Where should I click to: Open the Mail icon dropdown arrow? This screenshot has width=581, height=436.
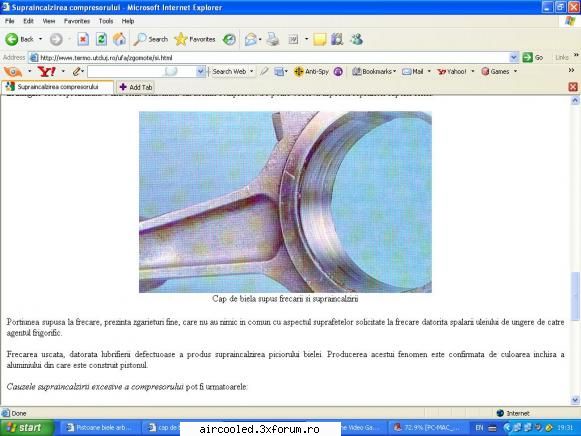260,39
